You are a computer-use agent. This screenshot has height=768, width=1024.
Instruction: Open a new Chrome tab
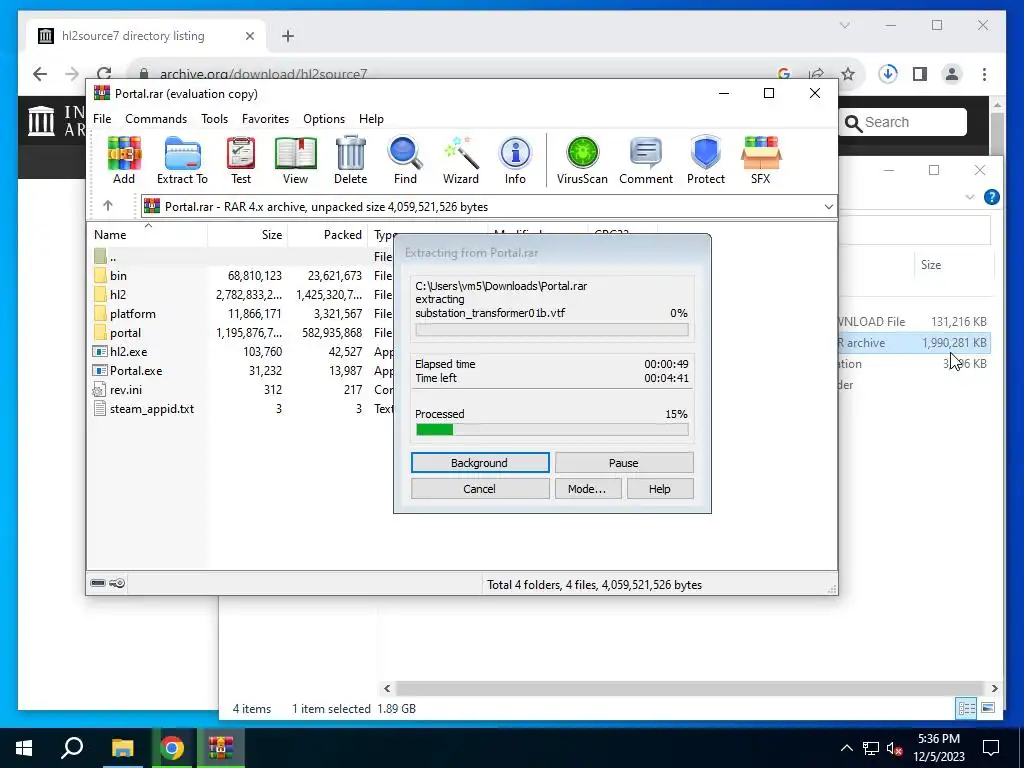coord(288,36)
